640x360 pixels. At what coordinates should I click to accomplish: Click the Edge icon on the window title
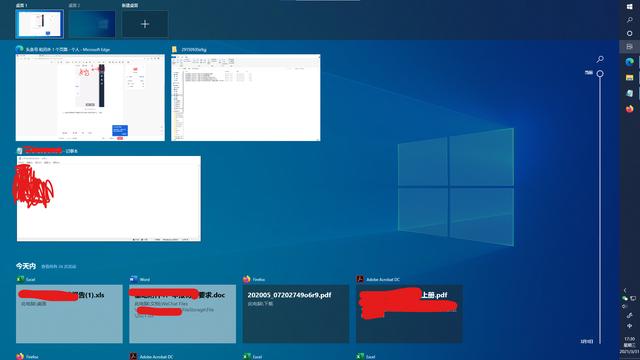[19, 49]
